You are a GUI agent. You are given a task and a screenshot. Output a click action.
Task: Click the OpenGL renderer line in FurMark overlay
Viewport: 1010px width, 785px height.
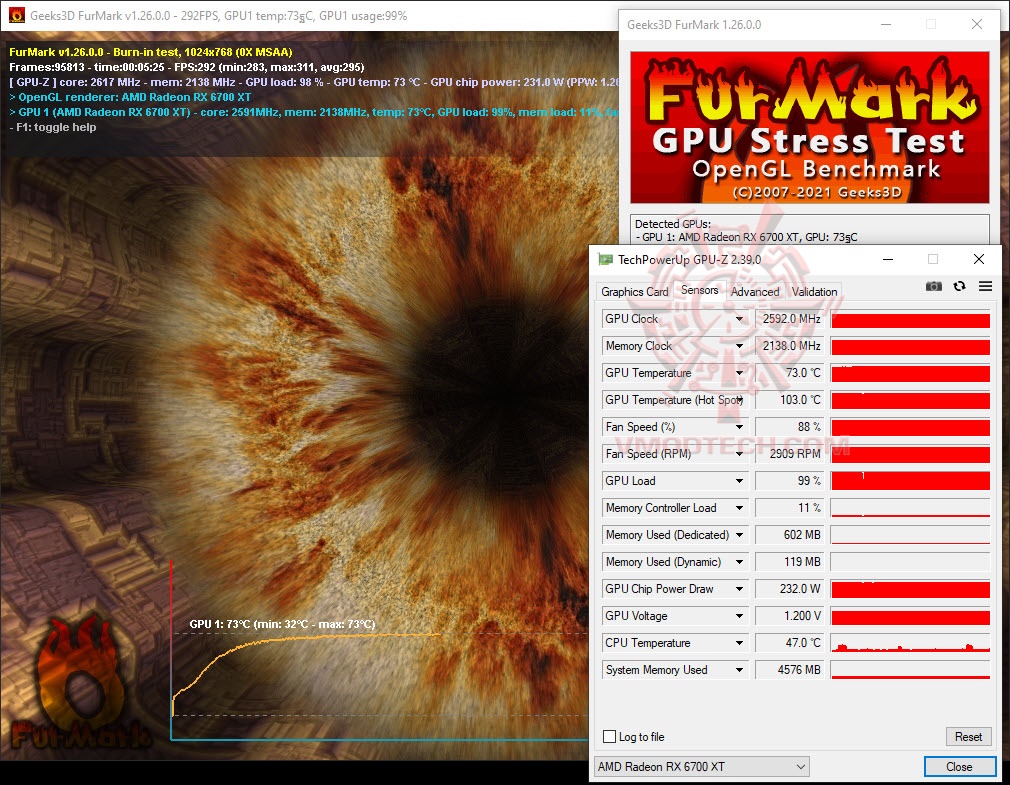click(130, 97)
